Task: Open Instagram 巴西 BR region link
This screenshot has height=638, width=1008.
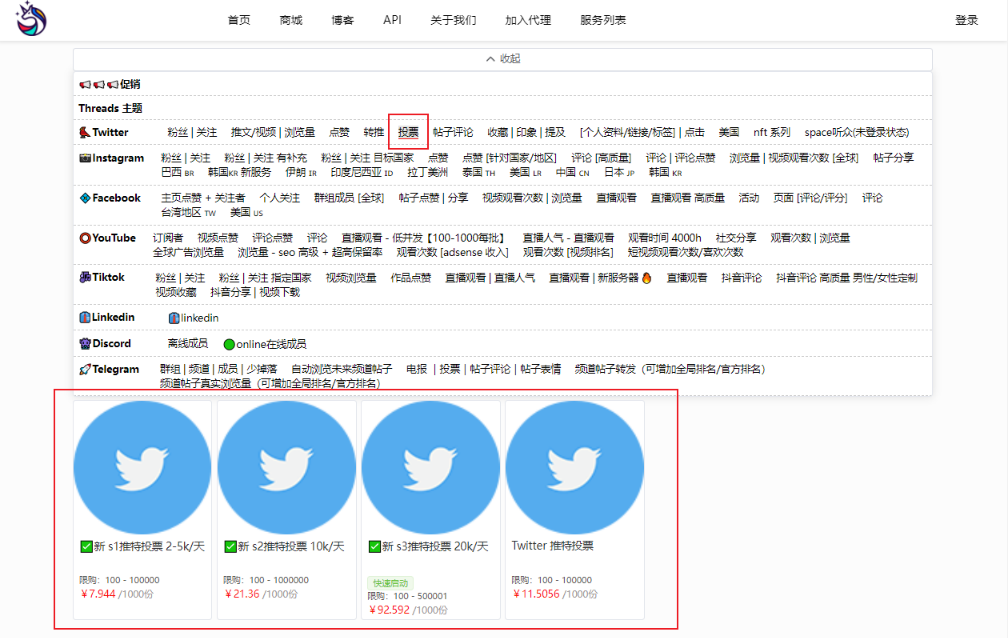Action: (x=177, y=172)
